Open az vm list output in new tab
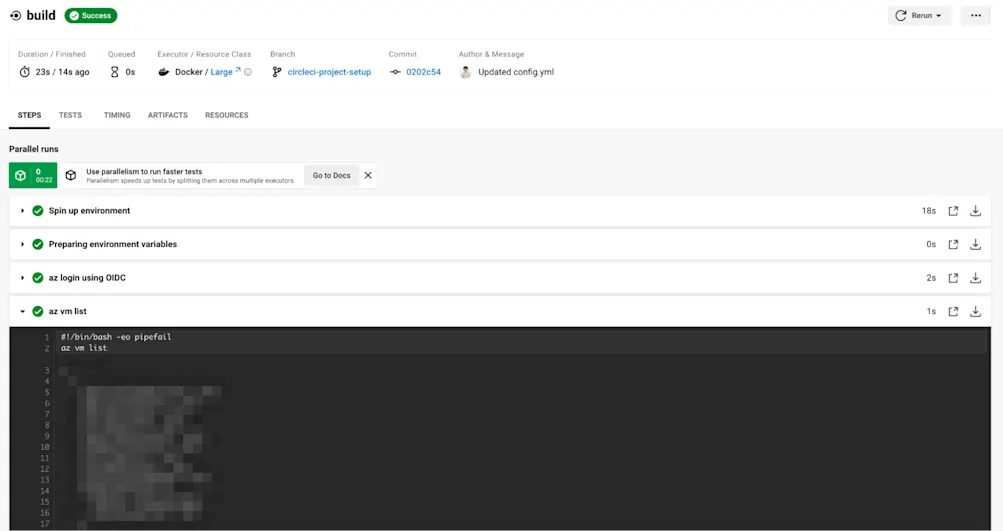Viewport: 1003px width, 531px height. point(953,312)
